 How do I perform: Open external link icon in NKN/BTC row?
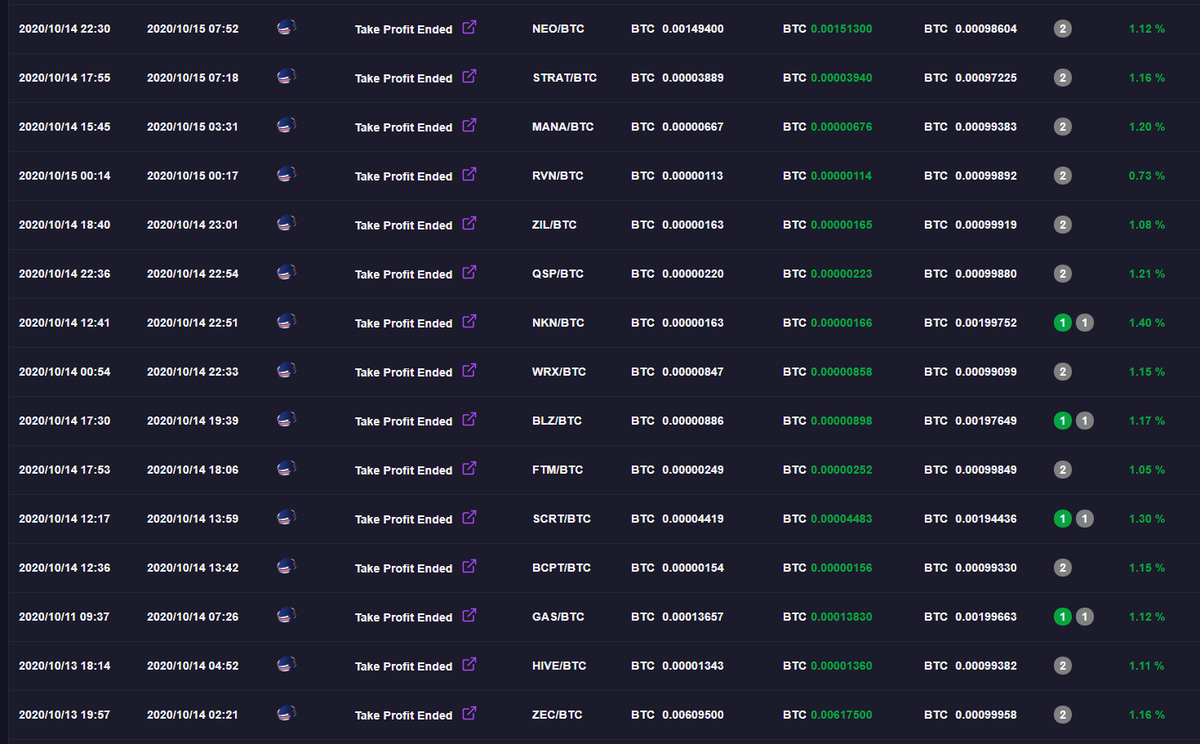[469, 322]
